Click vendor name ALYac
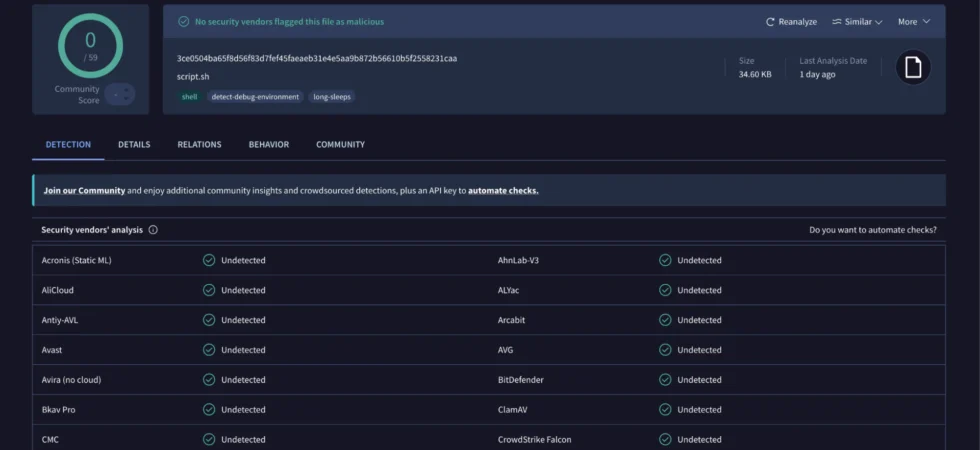This screenshot has height=450, width=980. point(508,290)
